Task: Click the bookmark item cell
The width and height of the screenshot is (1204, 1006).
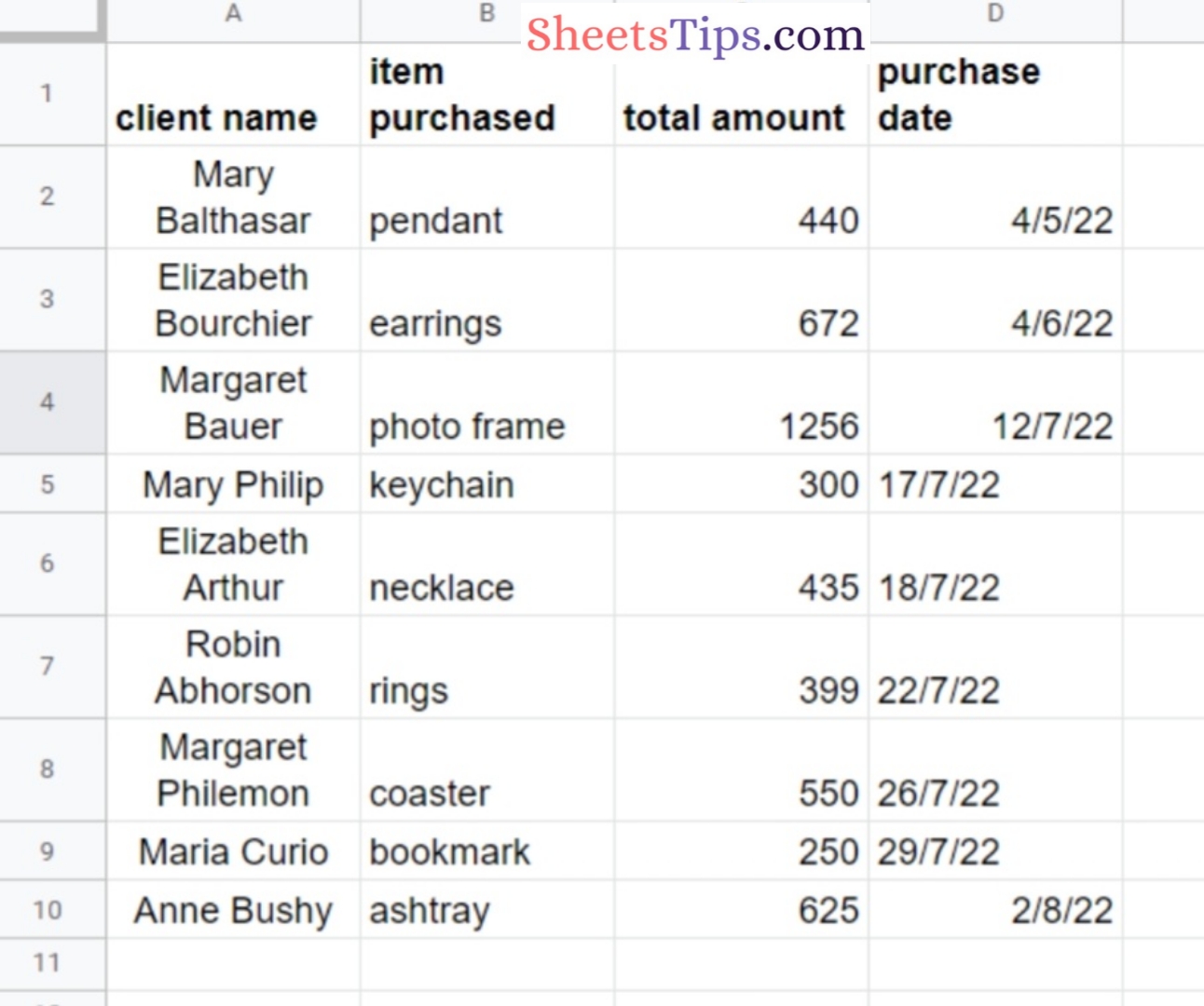Action: (x=486, y=850)
